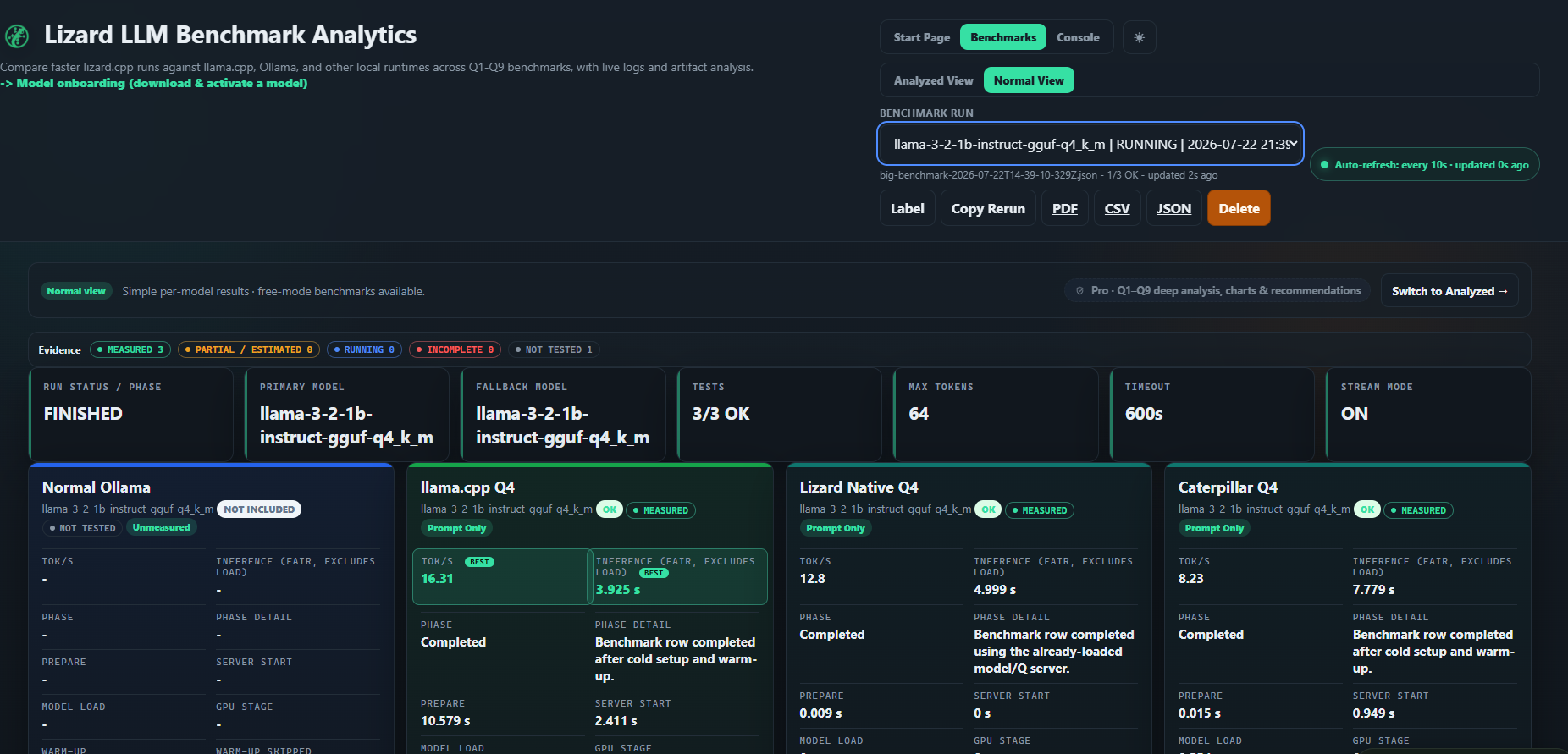Viewport: 1568px width, 754px height.
Task: Click the llama.cpp Q4 server start 2.411 s
Action: point(616,721)
